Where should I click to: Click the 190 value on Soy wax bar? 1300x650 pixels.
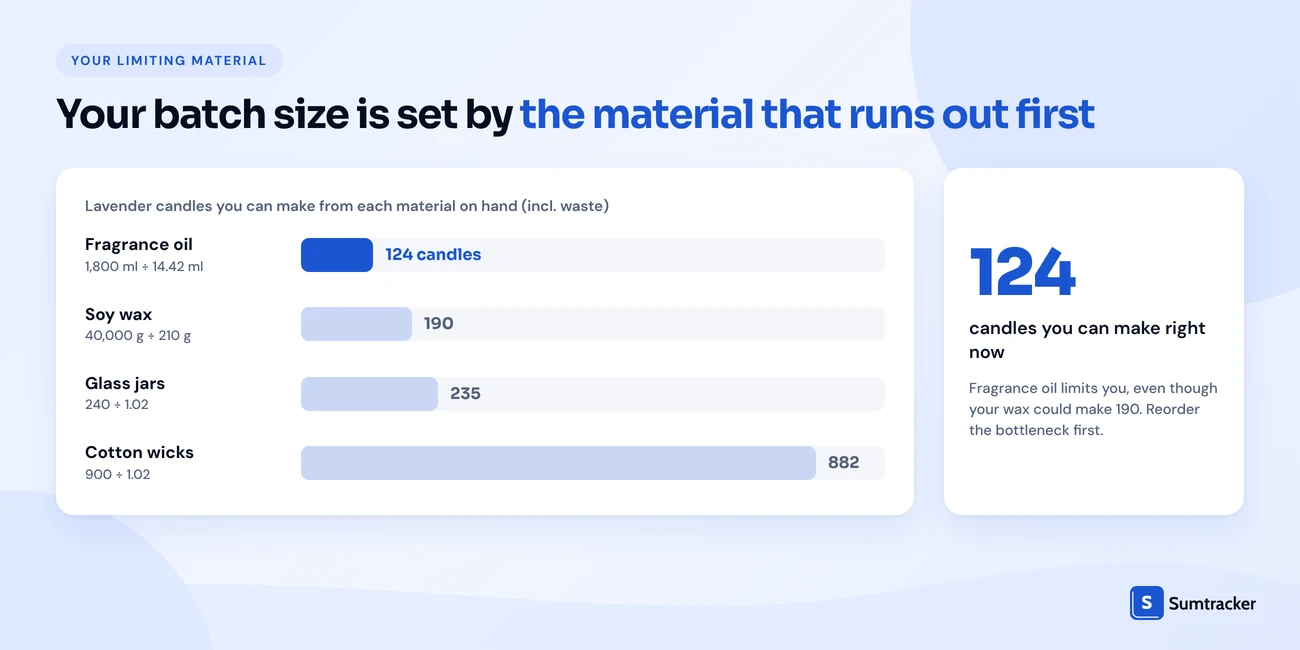click(439, 324)
